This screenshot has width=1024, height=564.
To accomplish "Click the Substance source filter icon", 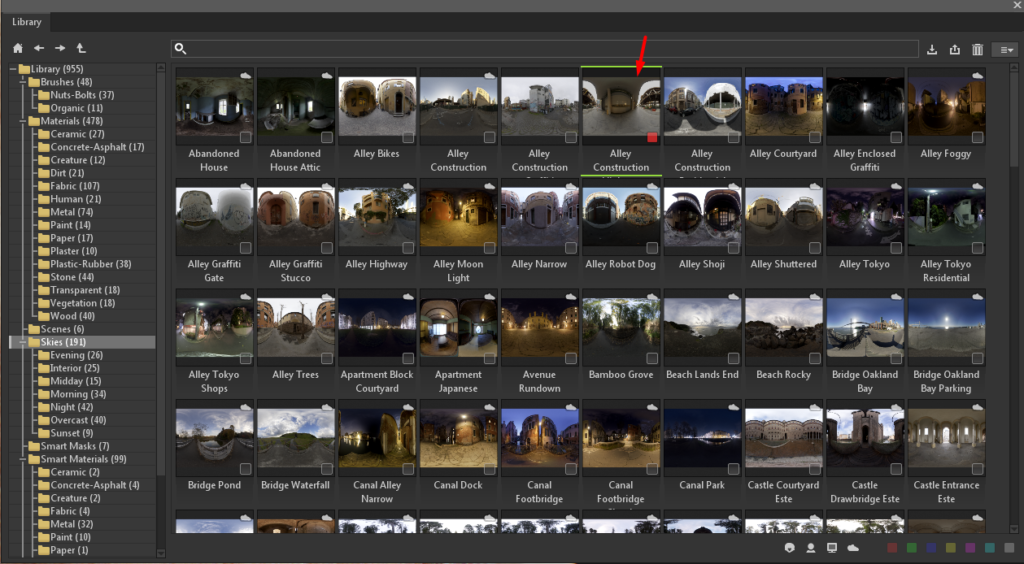I will tap(790, 548).
